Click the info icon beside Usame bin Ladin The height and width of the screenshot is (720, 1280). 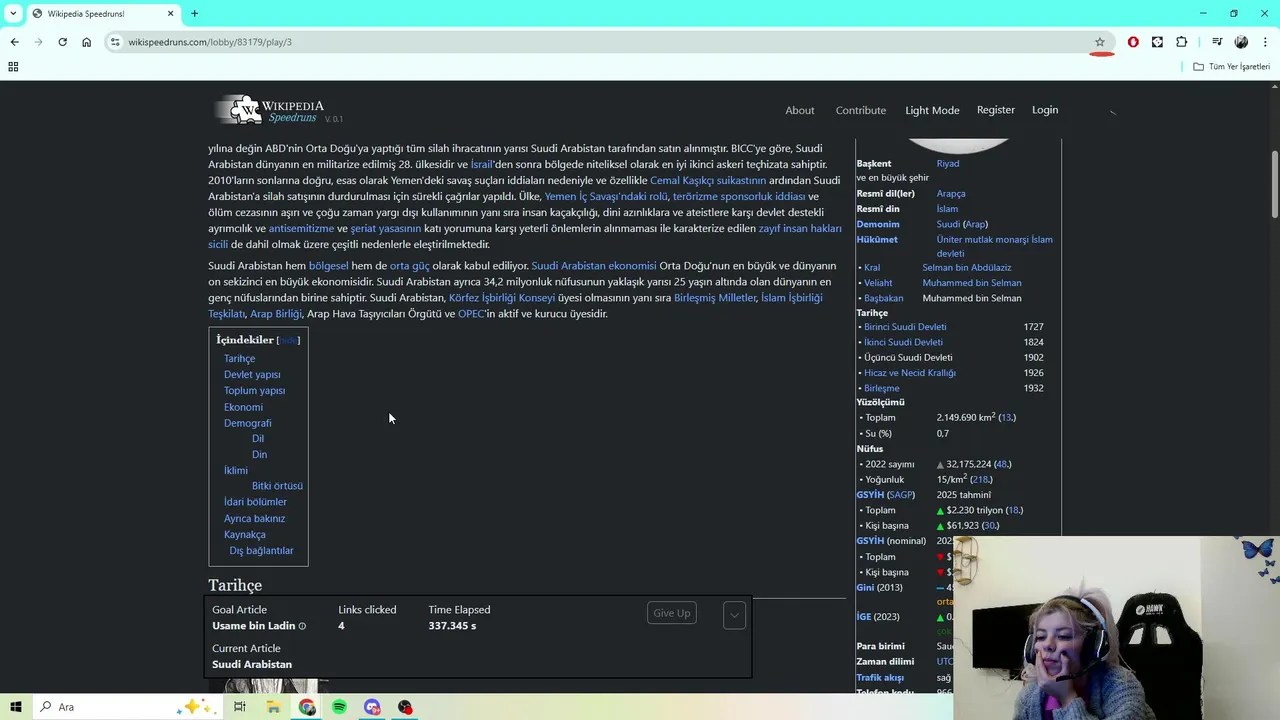302,626
